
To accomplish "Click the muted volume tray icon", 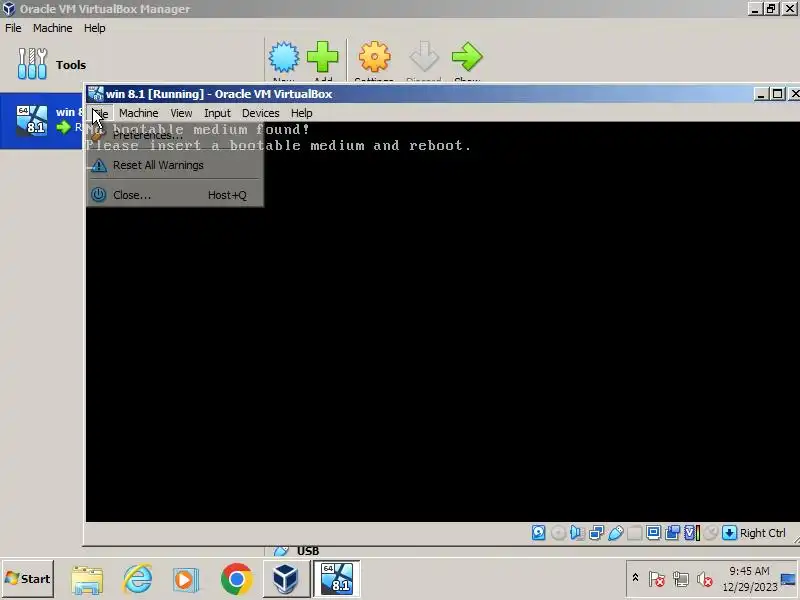I will (x=705, y=579).
